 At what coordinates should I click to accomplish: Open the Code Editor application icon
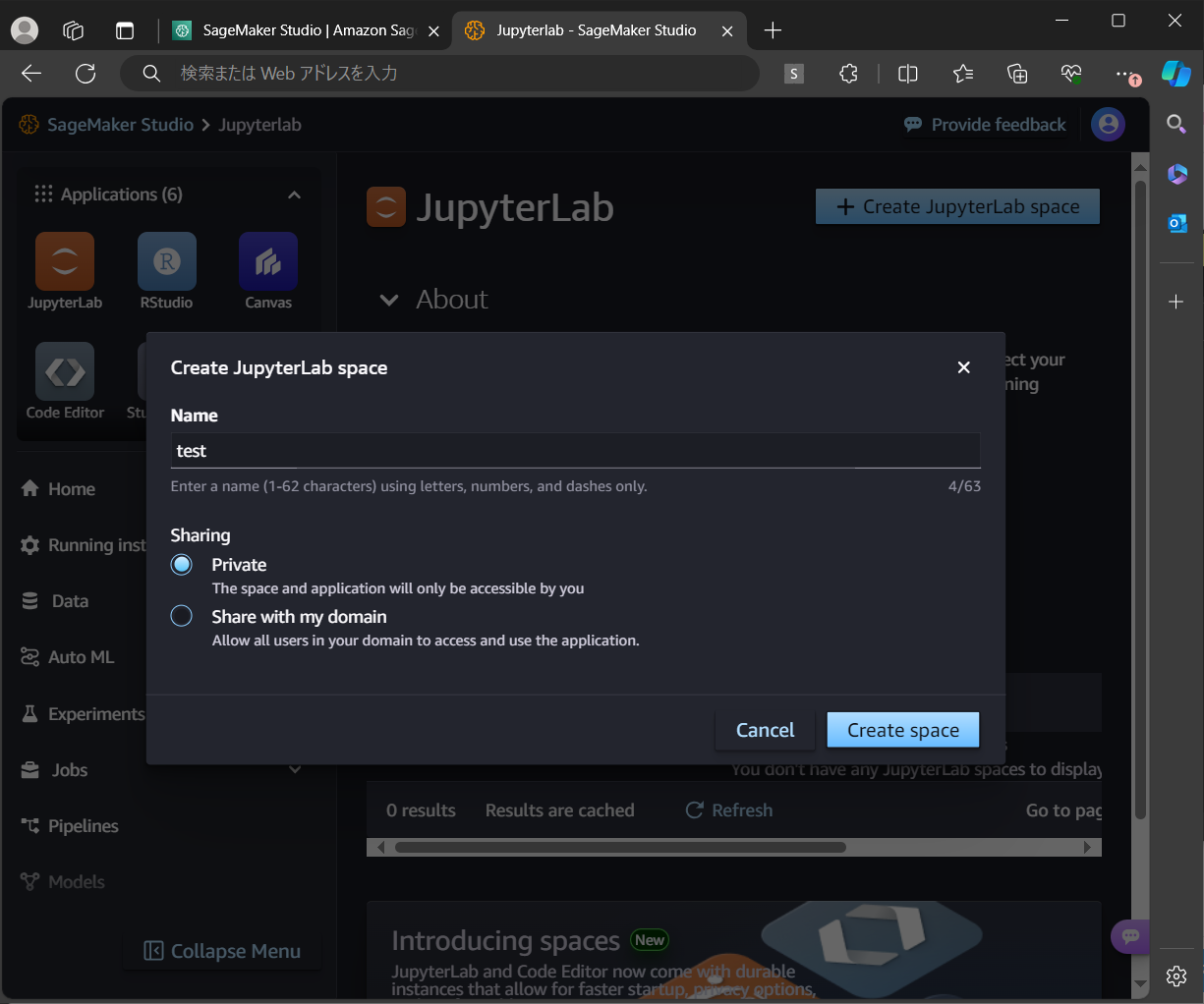[65, 371]
